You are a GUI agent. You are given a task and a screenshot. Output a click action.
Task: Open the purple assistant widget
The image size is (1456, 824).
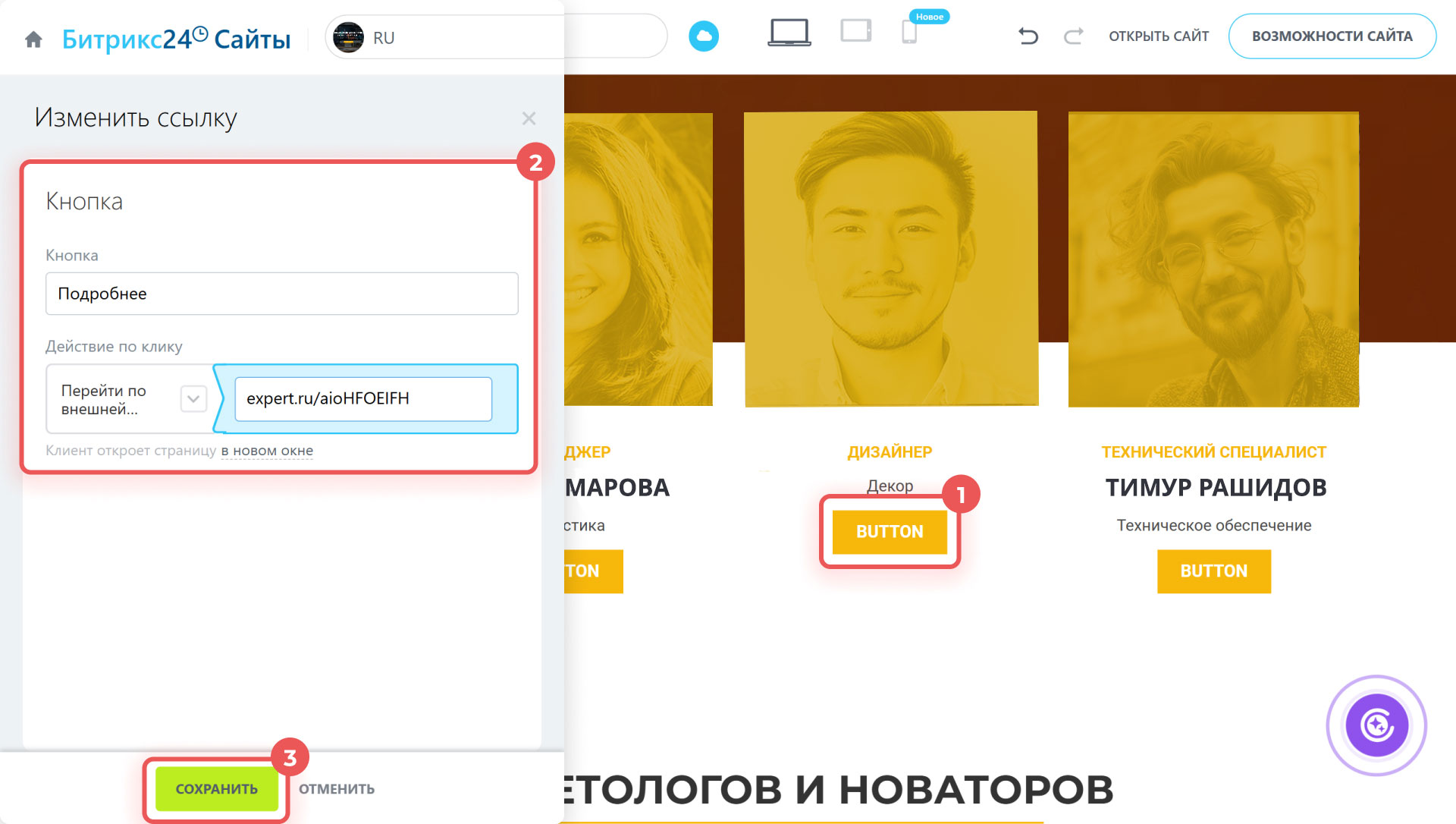tap(1376, 725)
